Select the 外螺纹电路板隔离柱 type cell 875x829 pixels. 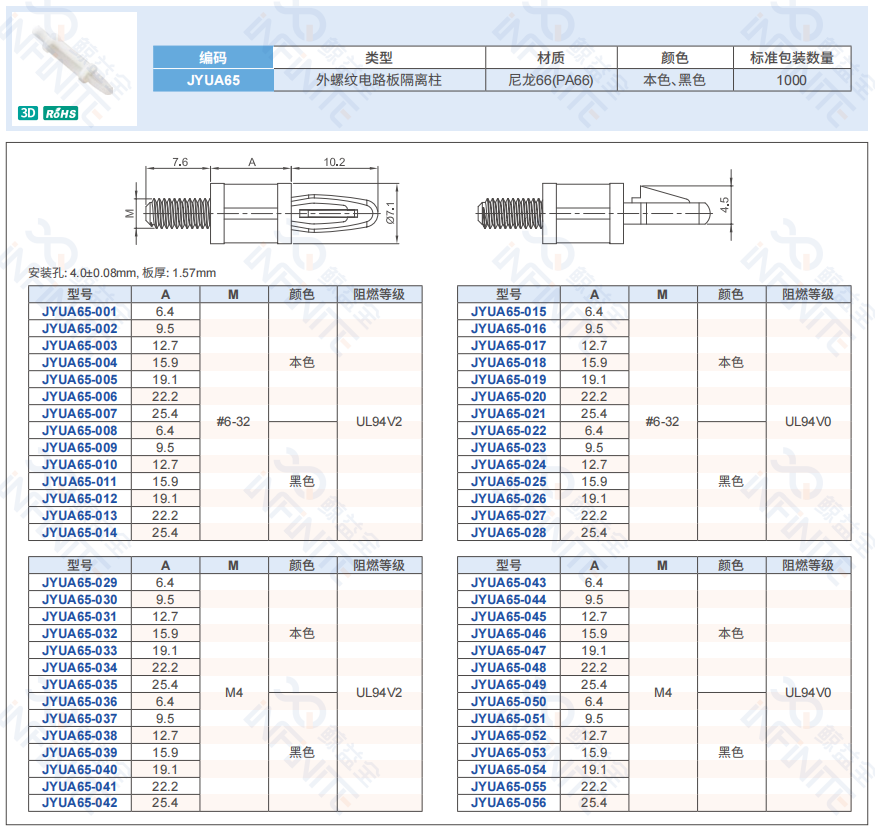(x=378, y=80)
